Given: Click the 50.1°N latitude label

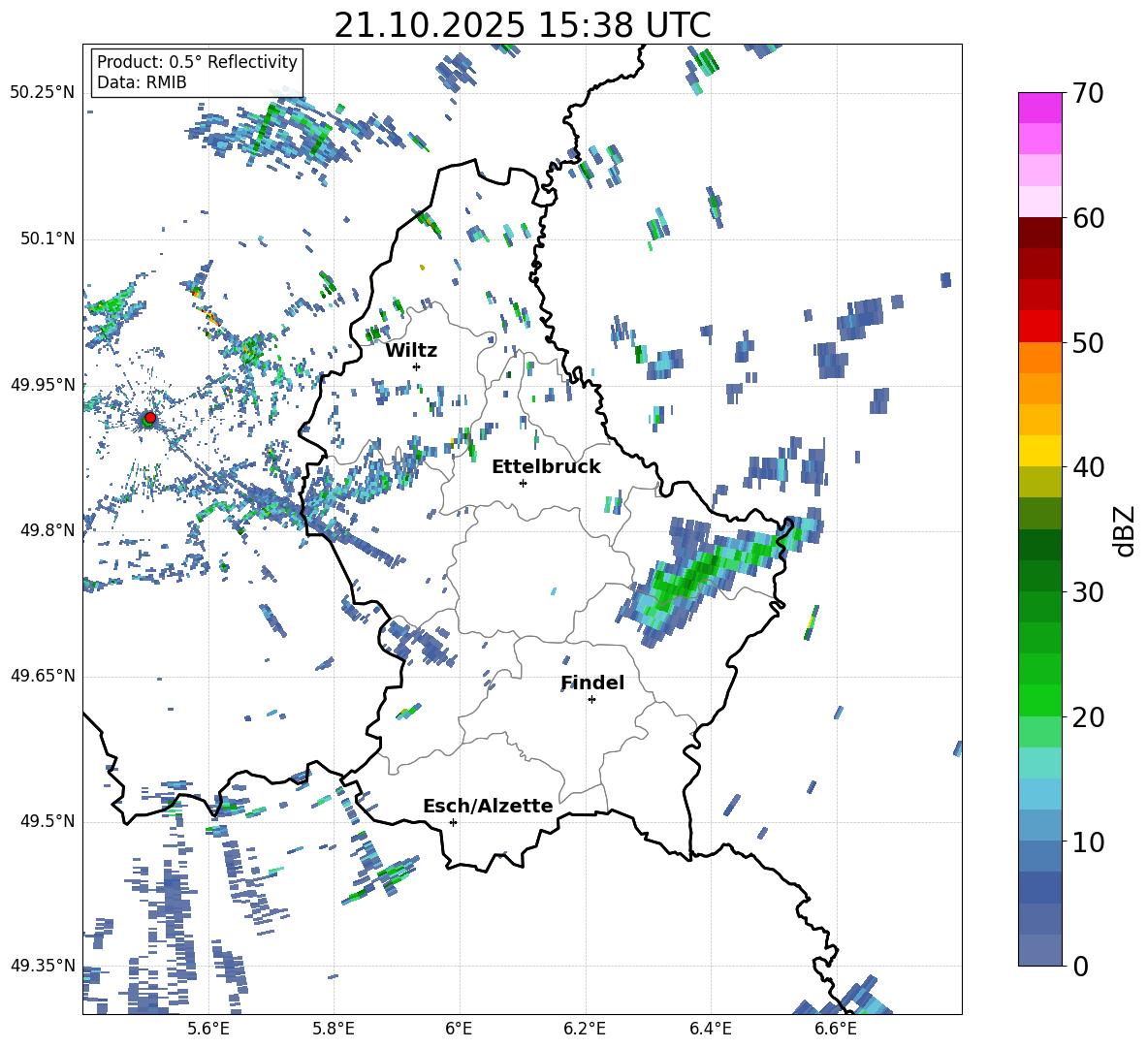Looking at the screenshot, I should pyautogui.click(x=48, y=239).
